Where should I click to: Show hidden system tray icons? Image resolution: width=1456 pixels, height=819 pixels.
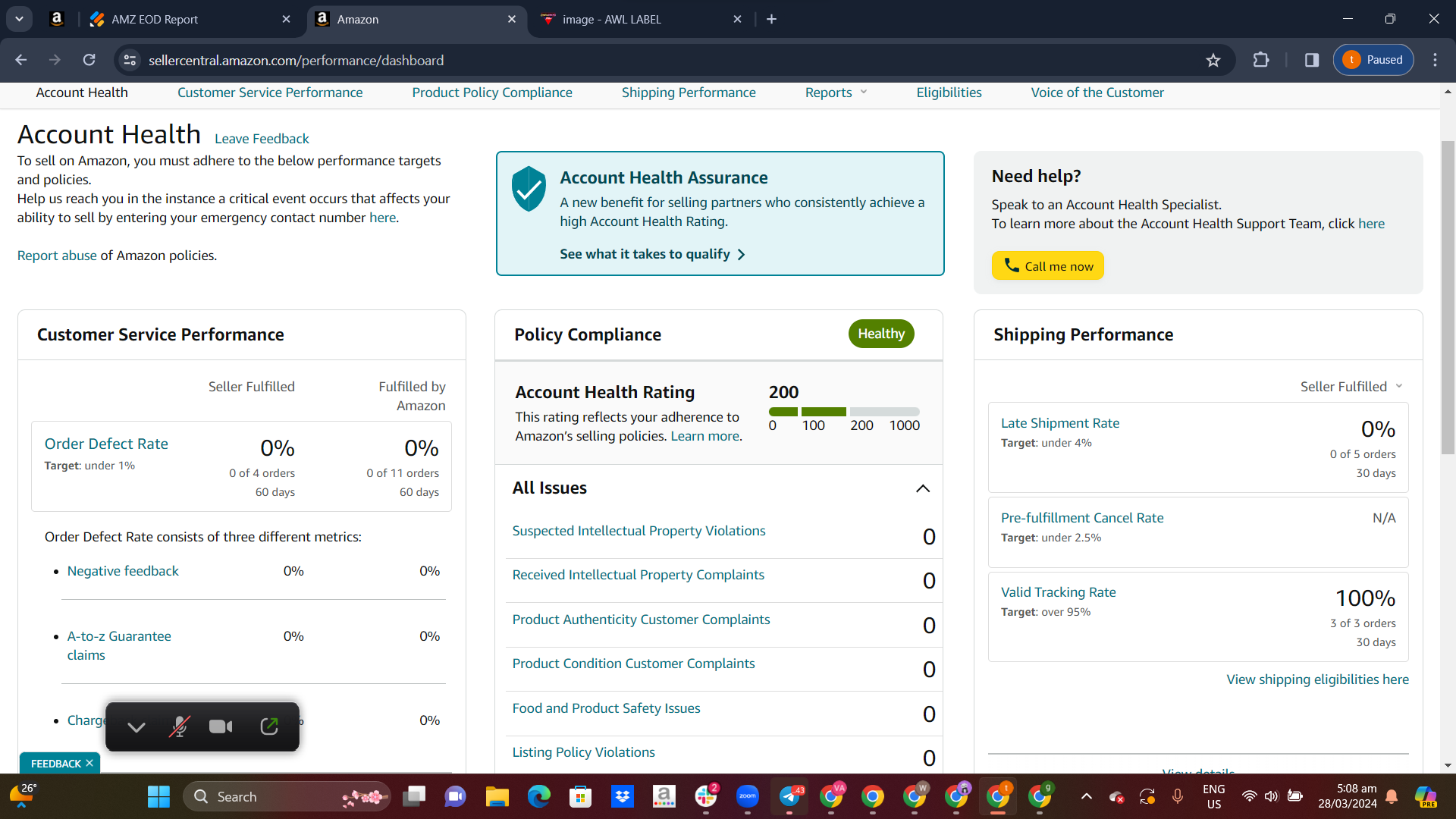tap(1086, 796)
